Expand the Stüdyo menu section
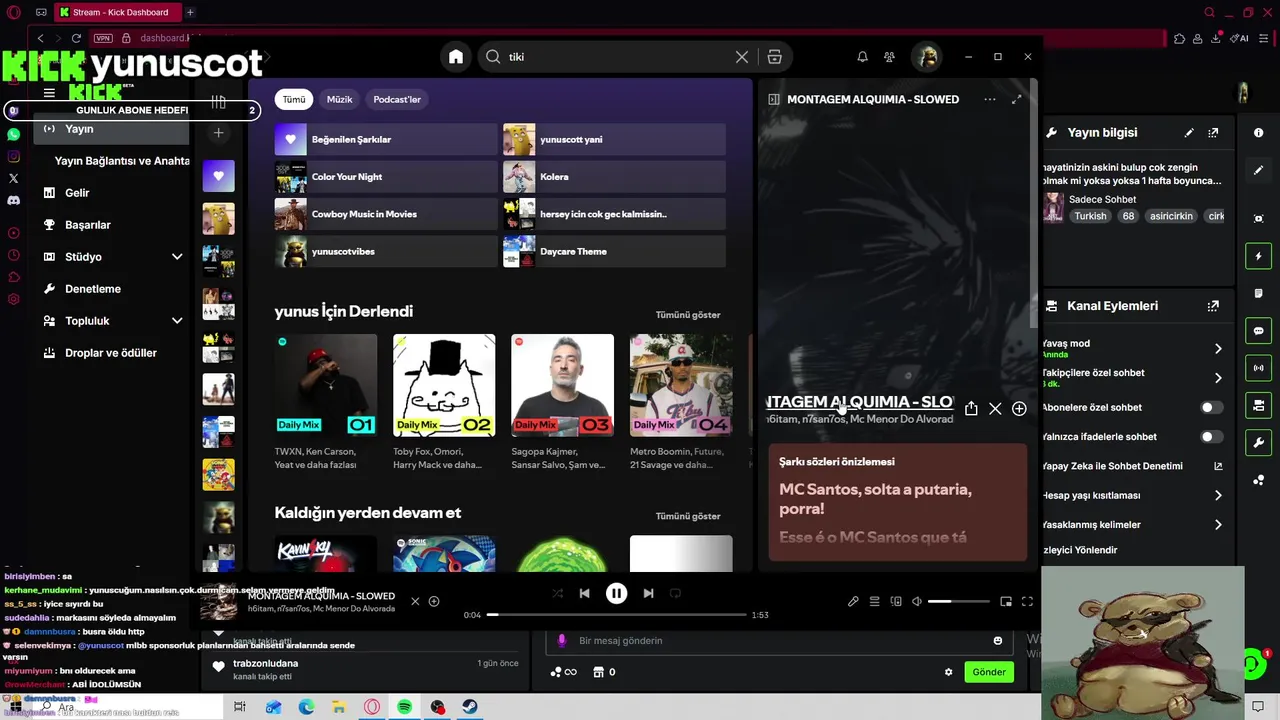Viewport: 1280px width, 720px height. 177,257
